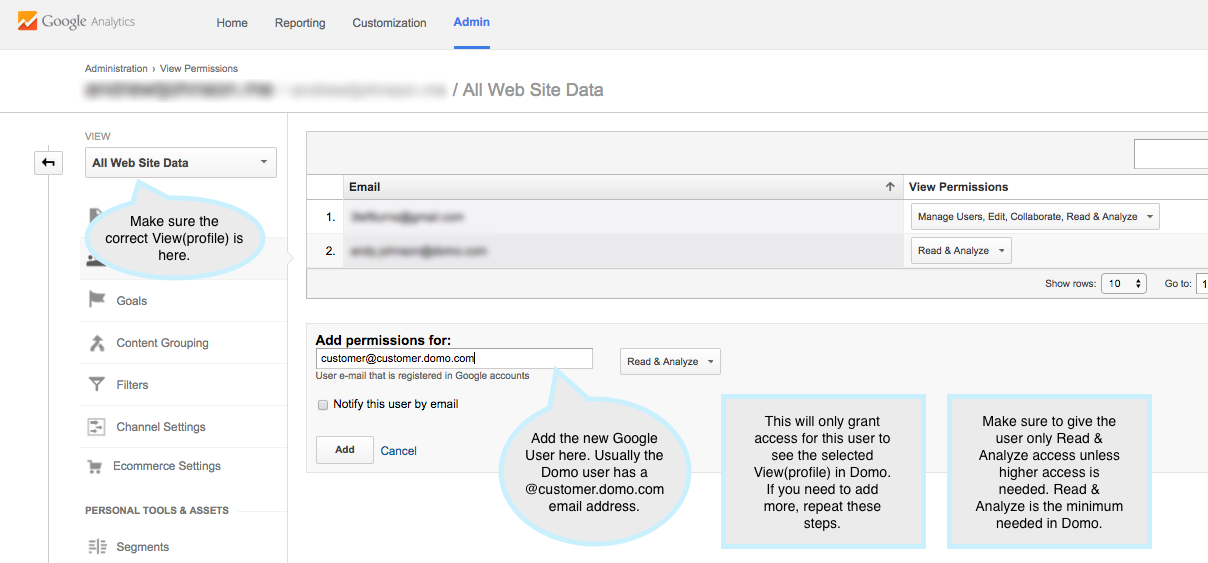The width and height of the screenshot is (1208, 563).
Task: Open the Home tab
Action: pyautogui.click(x=232, y=23)
